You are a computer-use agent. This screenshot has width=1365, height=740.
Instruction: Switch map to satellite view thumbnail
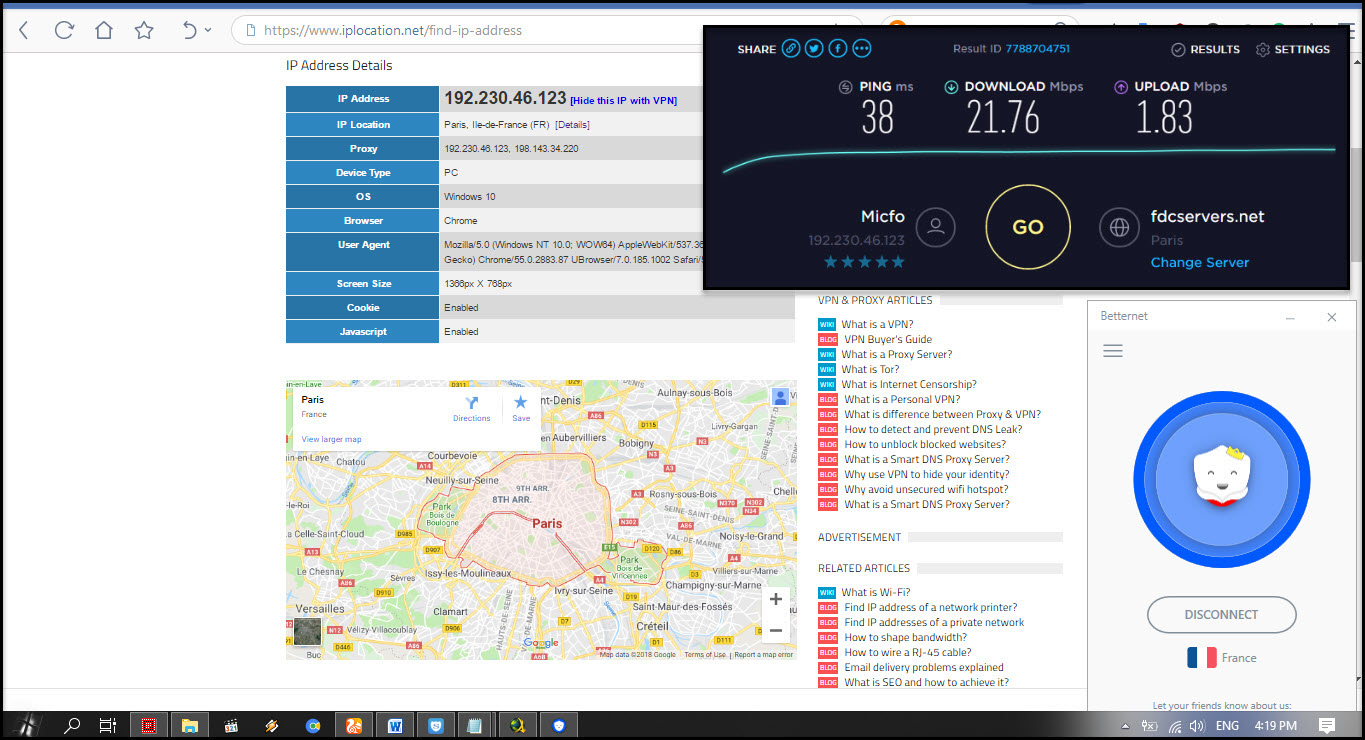pos(307,631)
